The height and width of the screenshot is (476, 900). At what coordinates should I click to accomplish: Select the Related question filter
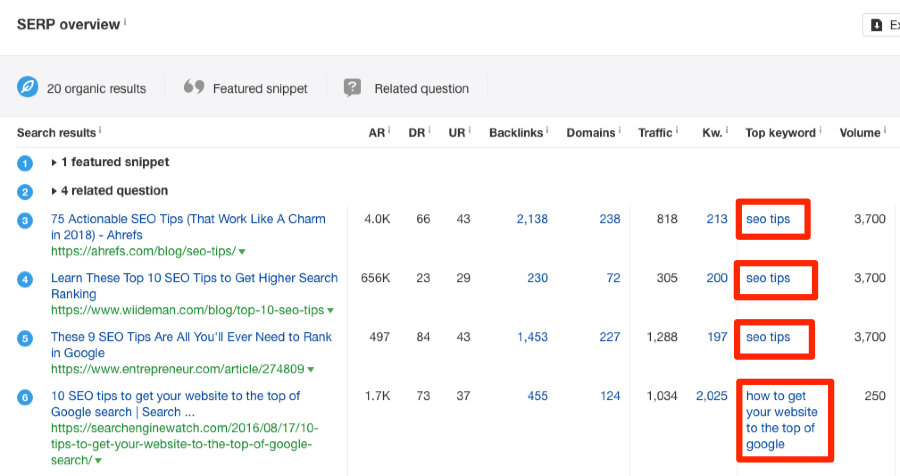tap(406, 88)
